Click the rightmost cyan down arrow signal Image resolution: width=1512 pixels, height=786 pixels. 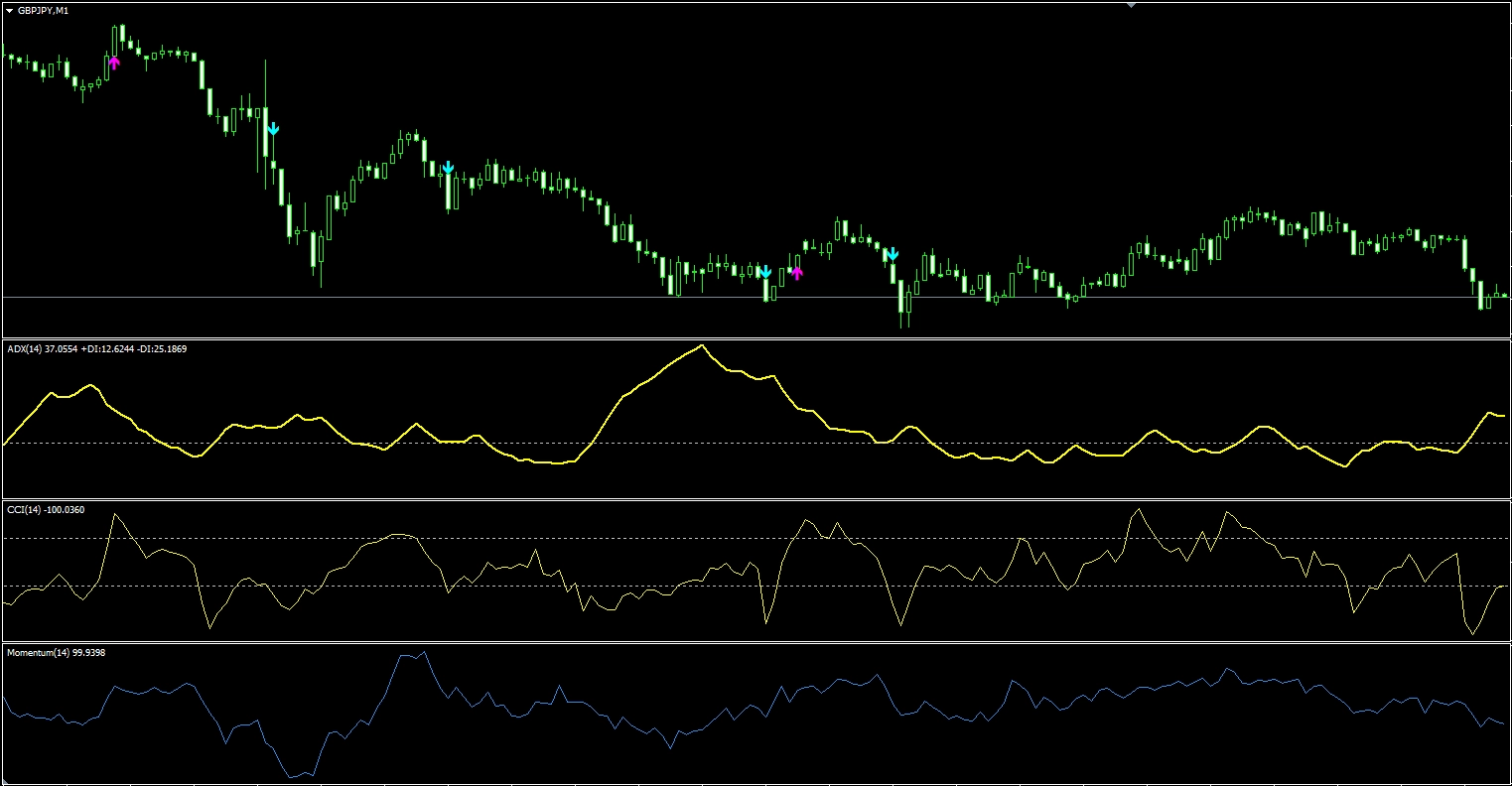[x=893, y=255]
